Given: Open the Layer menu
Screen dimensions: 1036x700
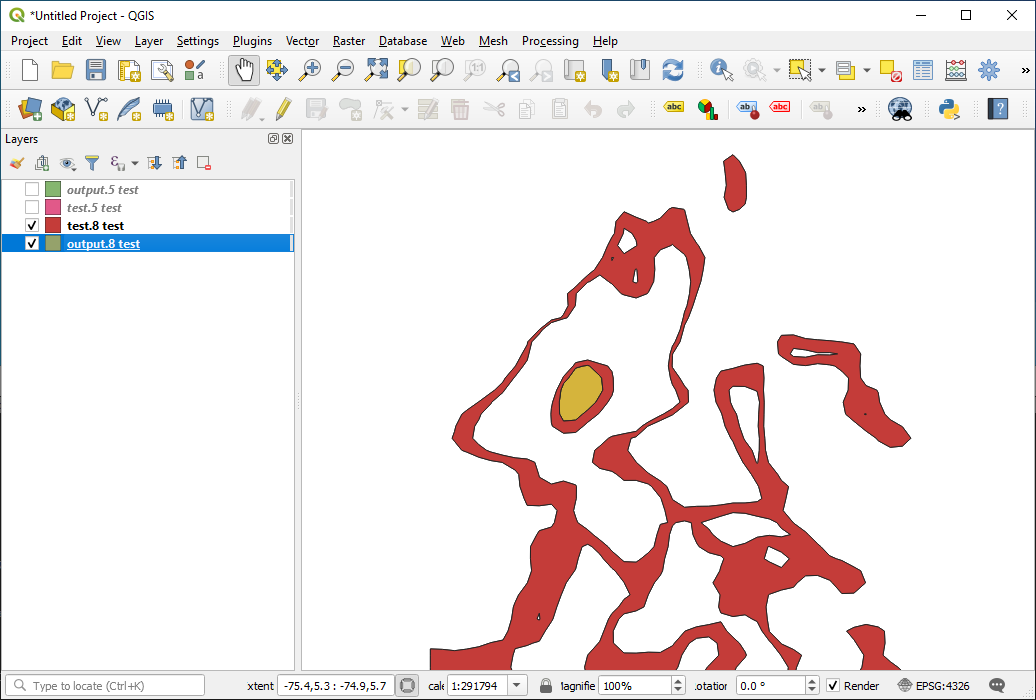Looking at the screenshot, I should coord(149,41).
